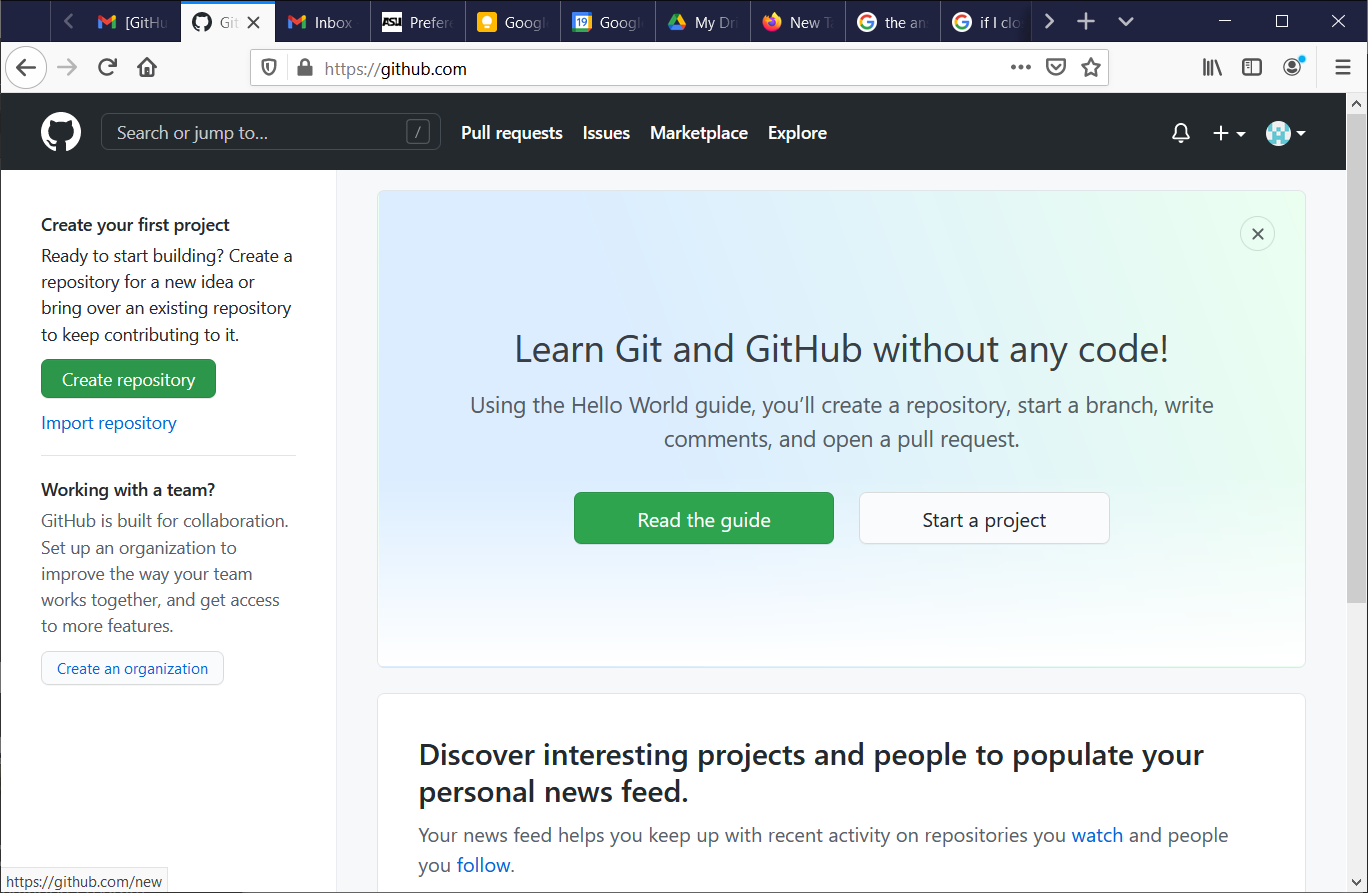Image resolution: width=1368 pixels, height=893 pixels.
Task: Click the vertical scrollbar thumb
Action: pos(1357,358)
